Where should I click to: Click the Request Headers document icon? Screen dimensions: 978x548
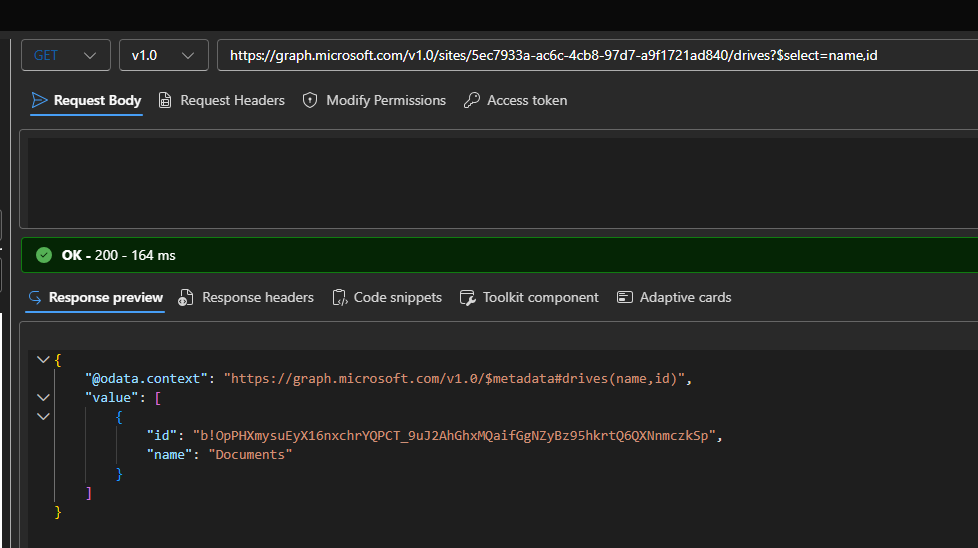click(167, 100)
